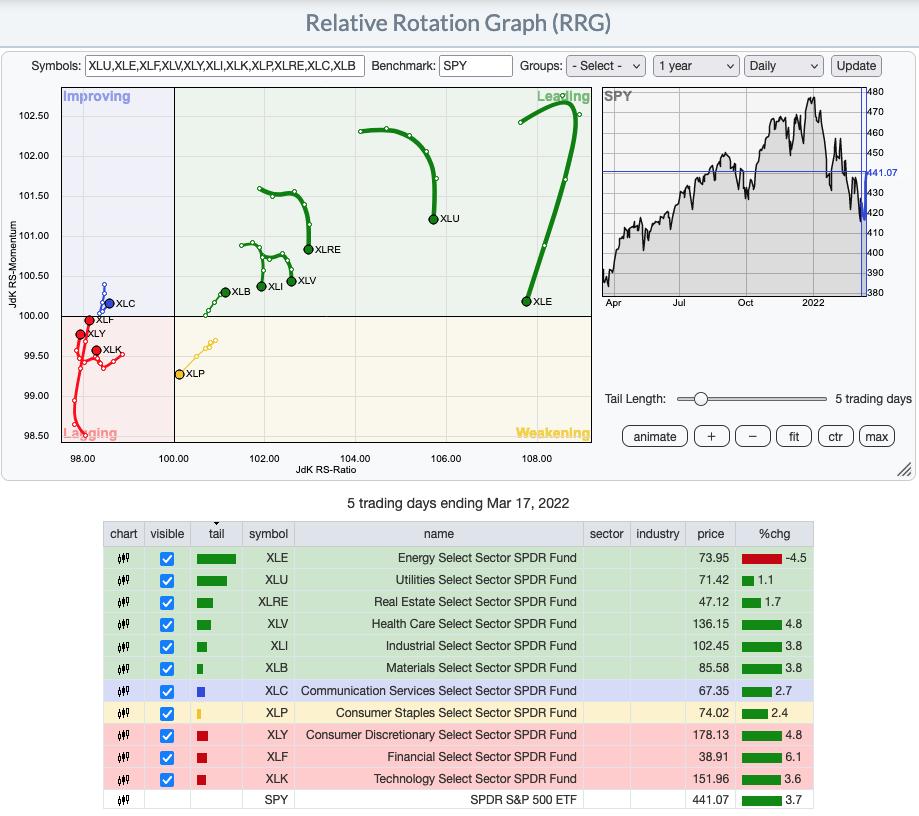The width and height of the screenshot is (919, 816).
Task: Click the Update button
Action: pyautogui.click(x=856, y=66)
